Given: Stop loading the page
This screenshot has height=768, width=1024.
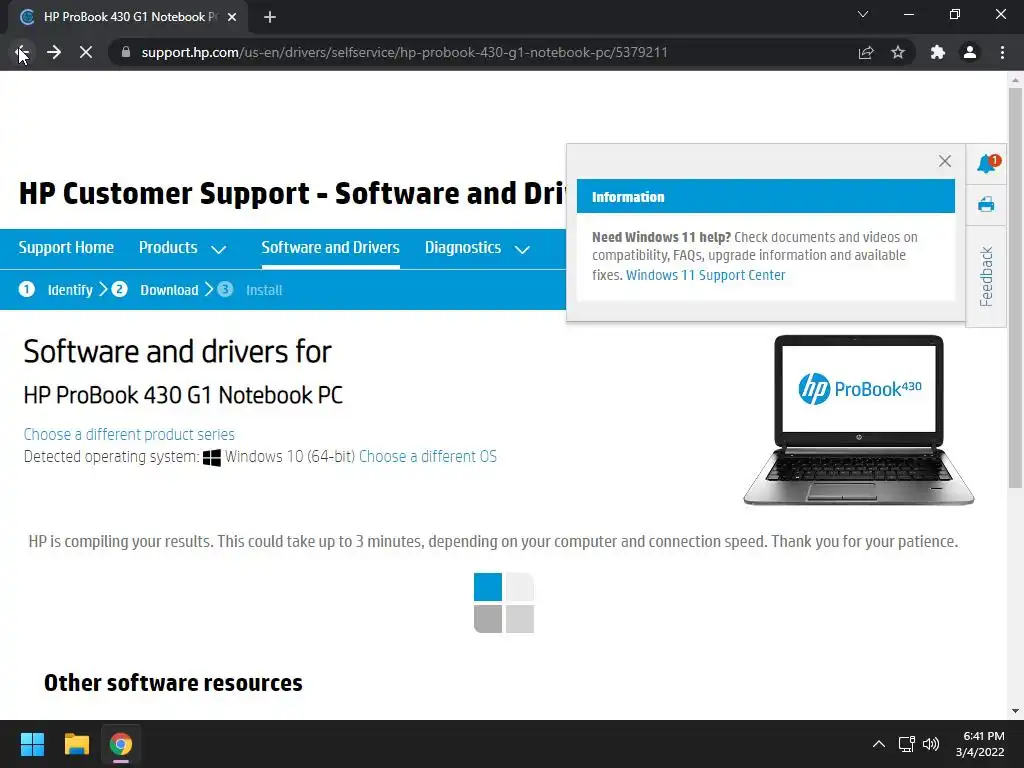Looking at the screenshot, I should point(86,52).
